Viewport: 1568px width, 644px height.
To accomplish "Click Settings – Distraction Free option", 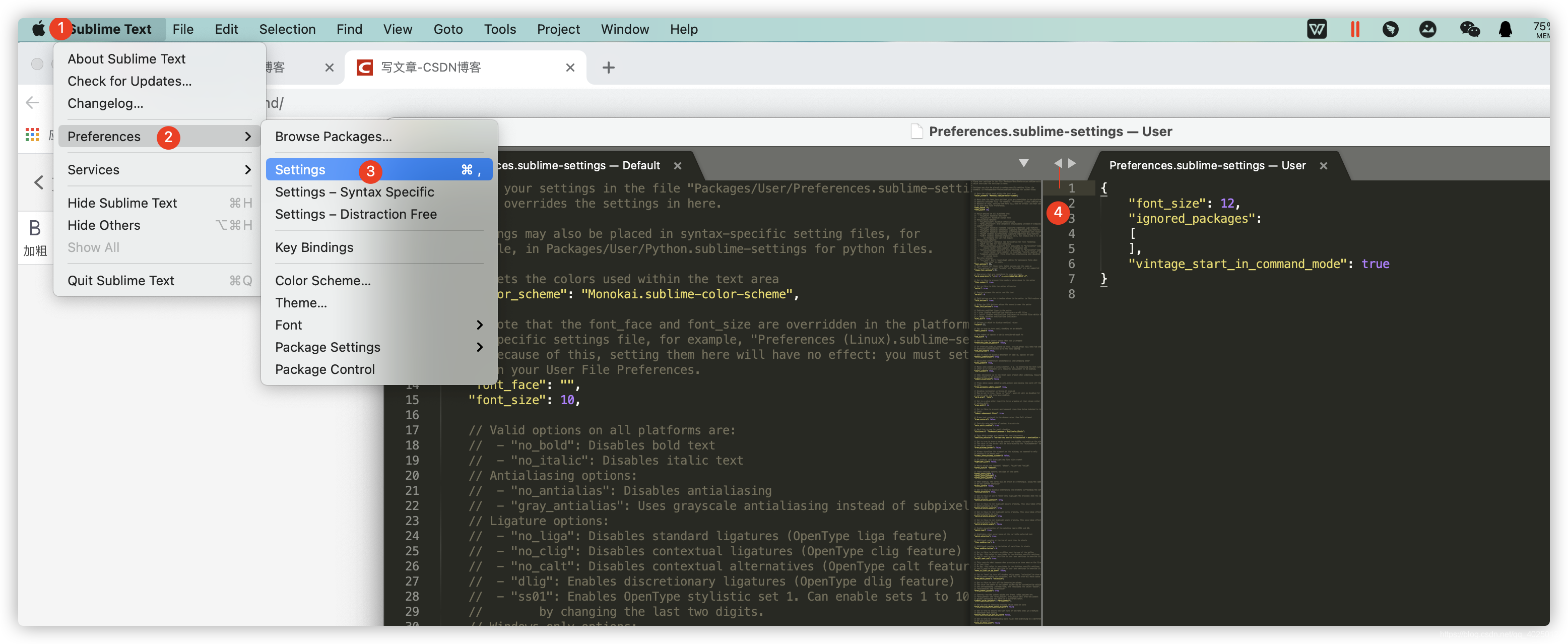I will [x=356, y=214].
